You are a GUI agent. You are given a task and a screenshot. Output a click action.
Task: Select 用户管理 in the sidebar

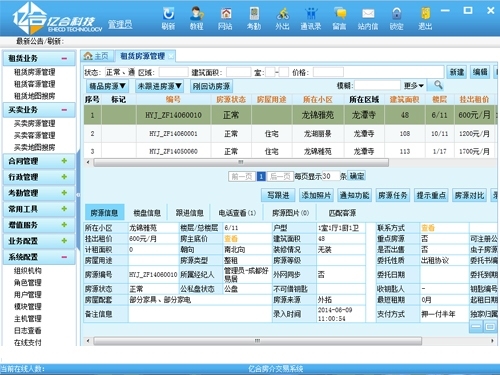(x=28, y=295)
